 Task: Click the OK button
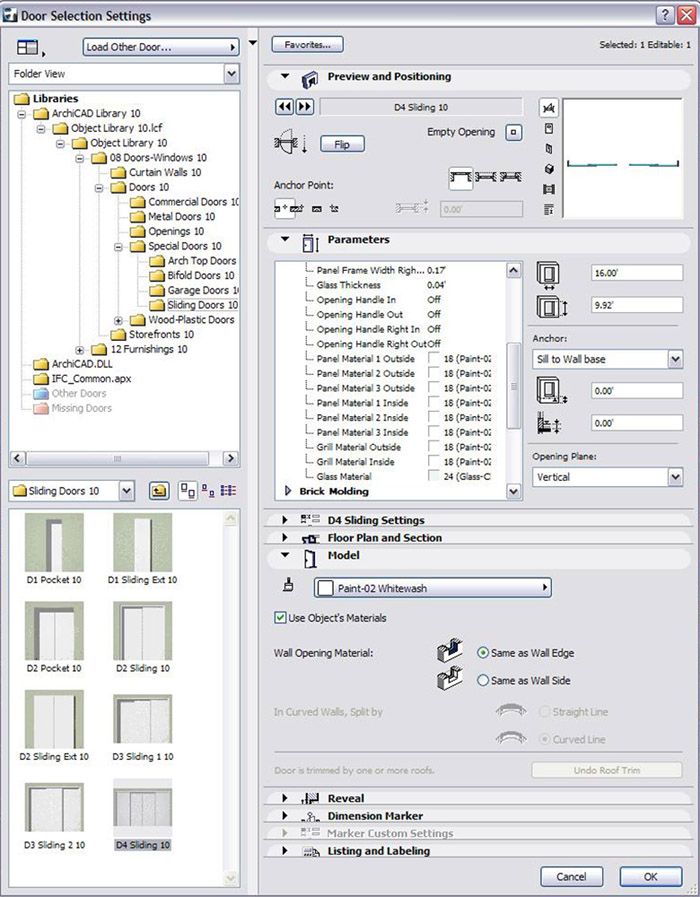pos(651,876)
